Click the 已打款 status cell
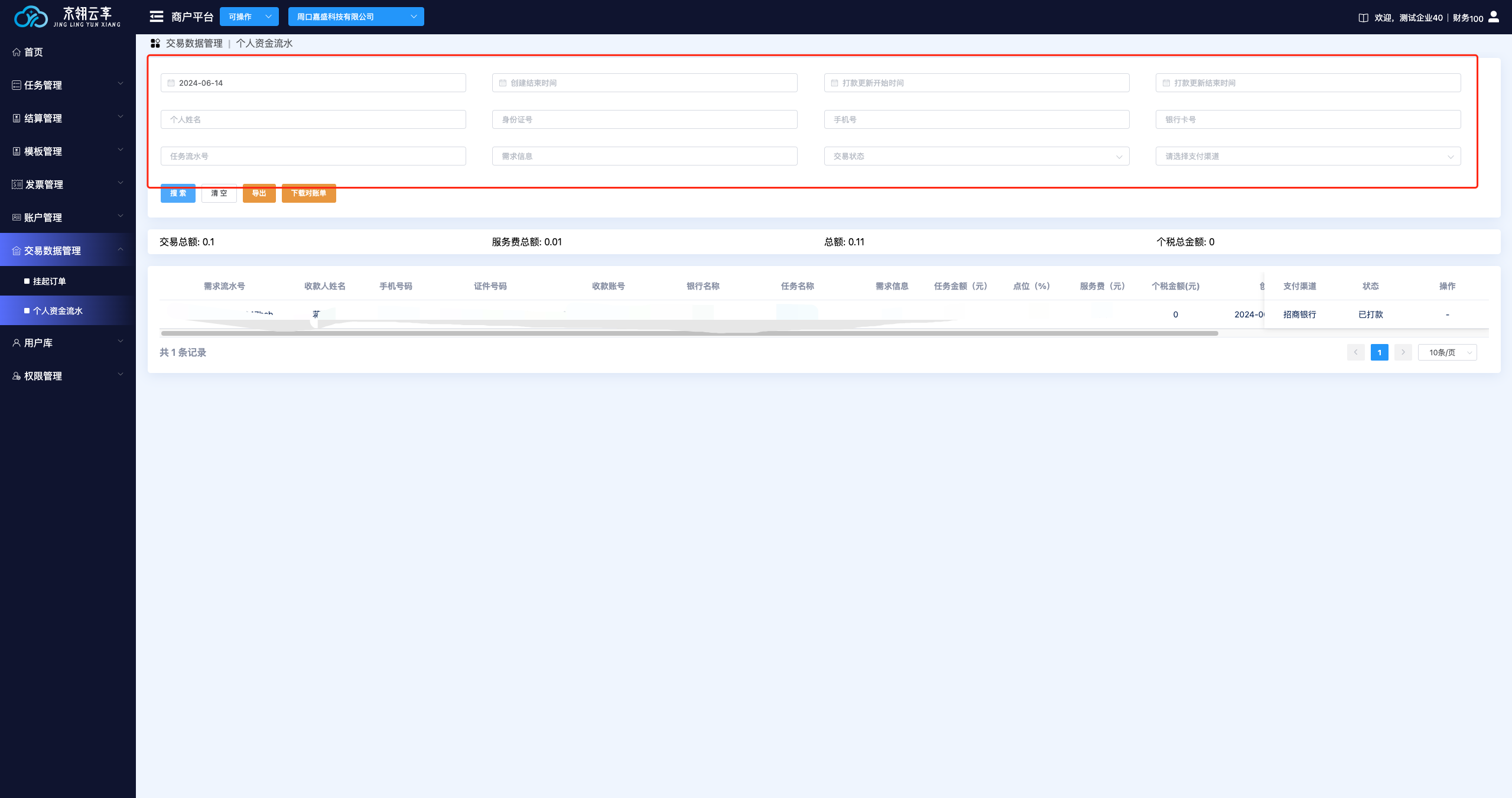Screen dimensions: 1512x798 click(x=1370, y=314)
